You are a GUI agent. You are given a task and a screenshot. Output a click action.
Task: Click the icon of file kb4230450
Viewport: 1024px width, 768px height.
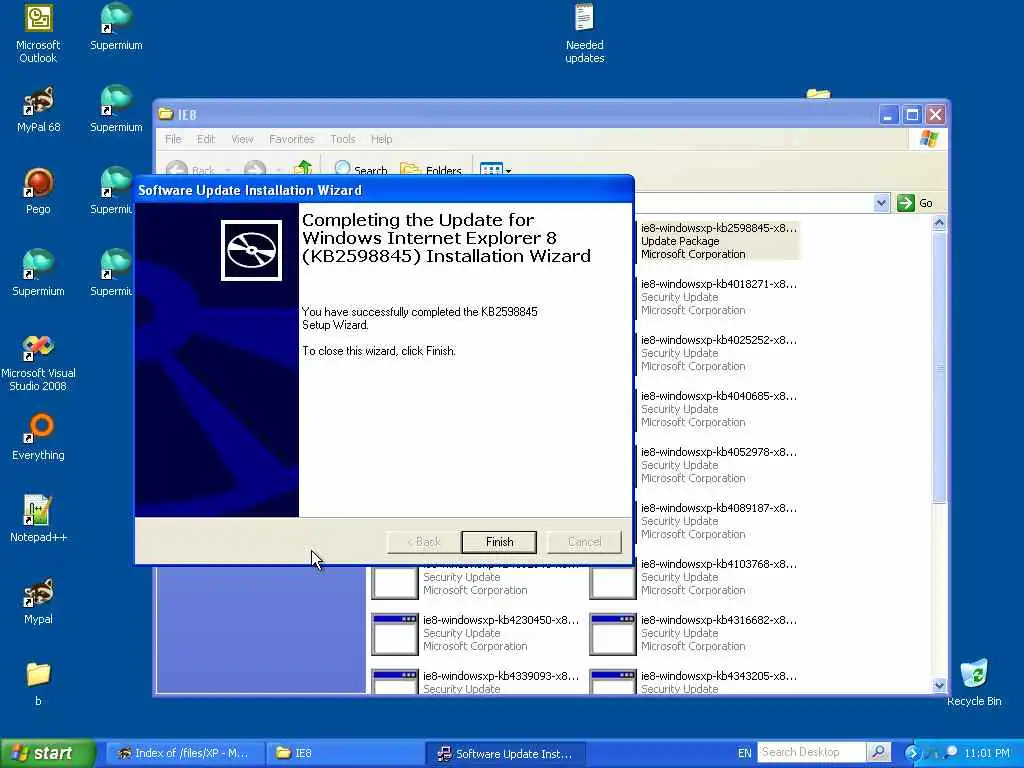point(394,634)
